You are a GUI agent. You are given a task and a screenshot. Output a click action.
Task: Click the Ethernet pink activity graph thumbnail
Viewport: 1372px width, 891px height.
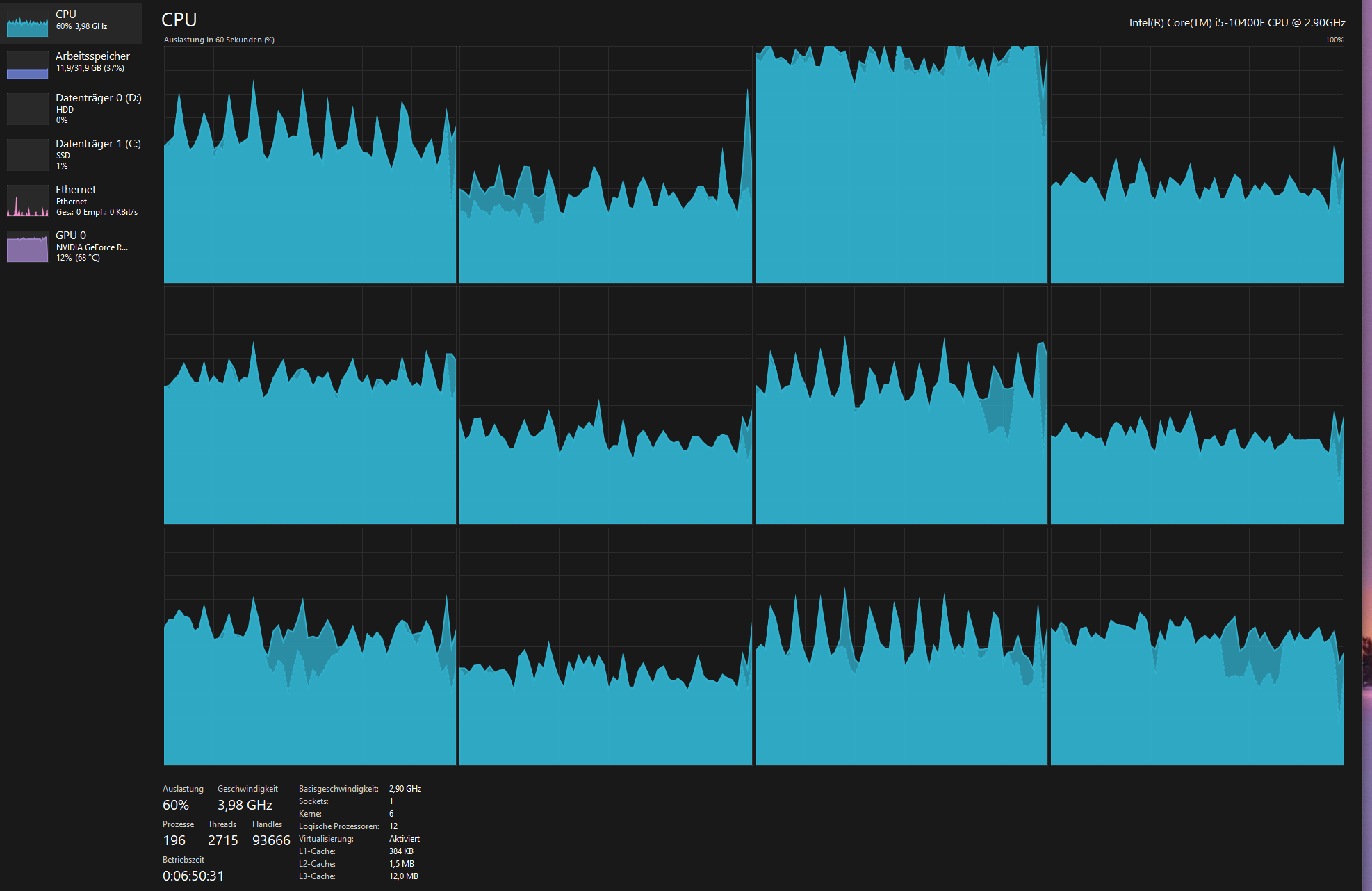tap(28, 201)
